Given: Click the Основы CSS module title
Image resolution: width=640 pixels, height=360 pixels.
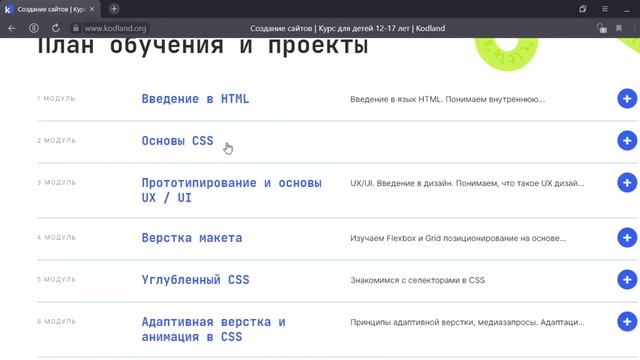Looking at the screenshot, I should (178, 141).
